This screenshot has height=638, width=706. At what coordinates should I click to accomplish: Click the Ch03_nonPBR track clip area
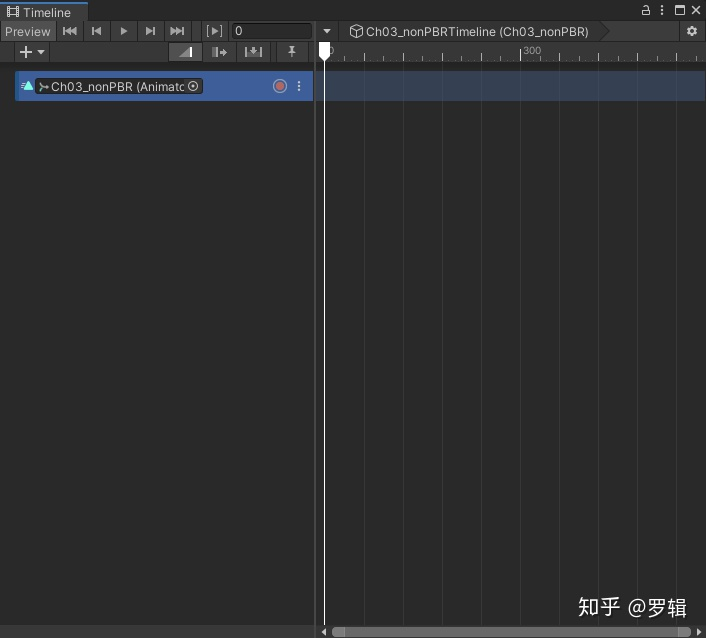pyautogui.click(x=510, y=86)
